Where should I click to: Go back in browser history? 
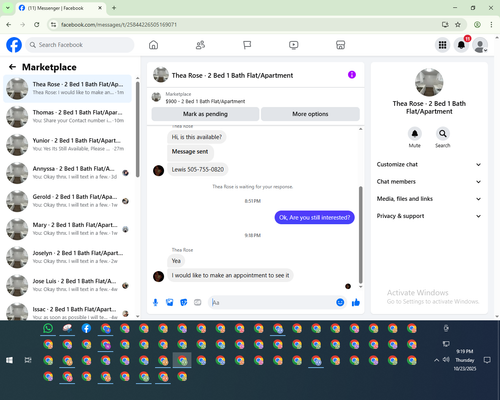point(9,25)
